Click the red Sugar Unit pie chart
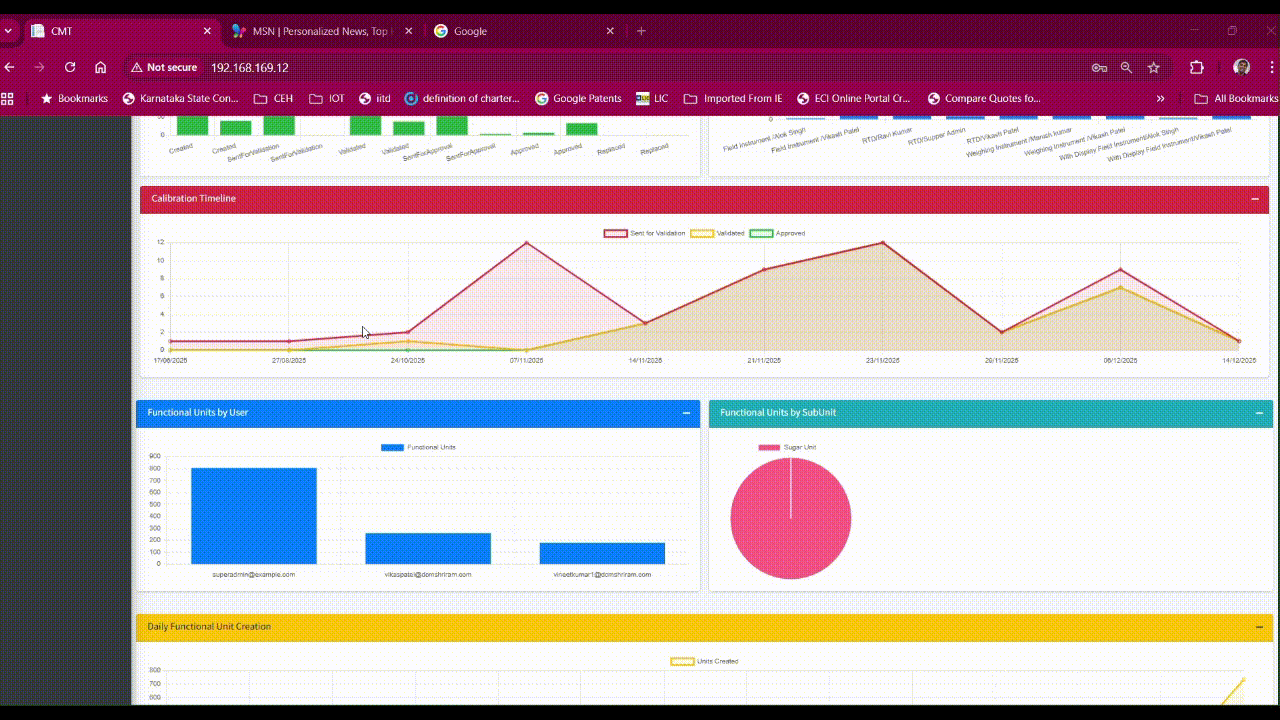The height and width of the screenshot is (720, 1280). 791,518
